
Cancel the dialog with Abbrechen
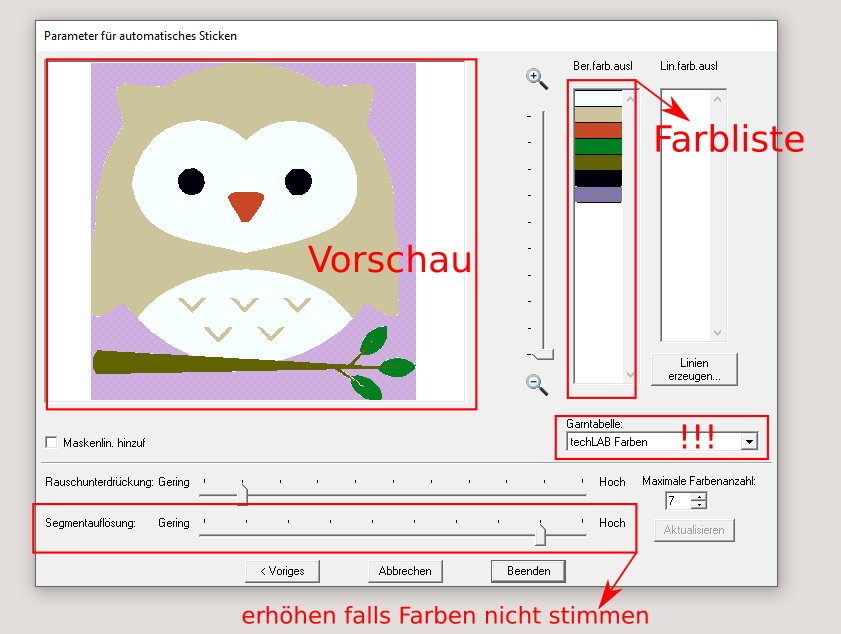pyautogui.click(x=405, y=571)
